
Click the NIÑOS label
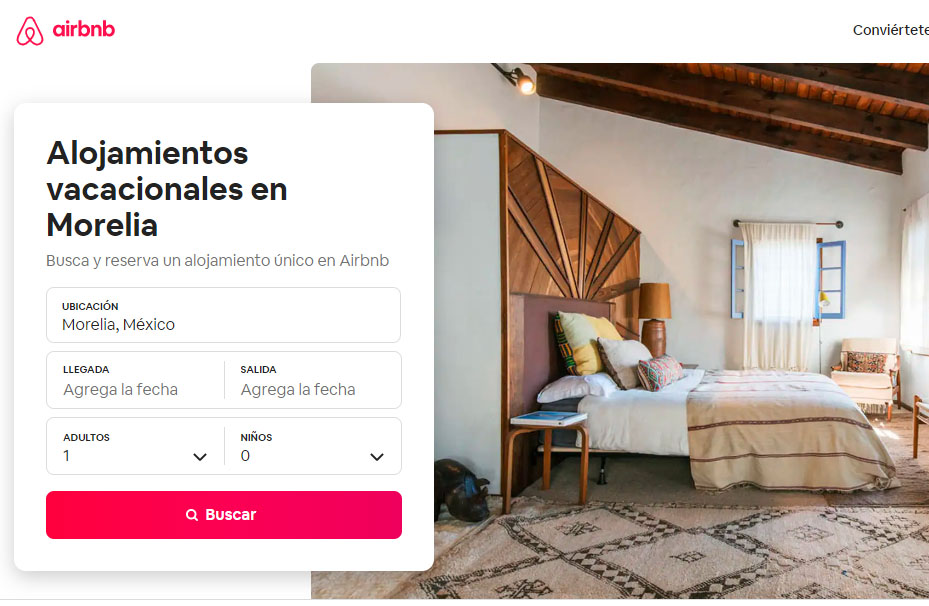pyautogui.click(x=257, y=437)
